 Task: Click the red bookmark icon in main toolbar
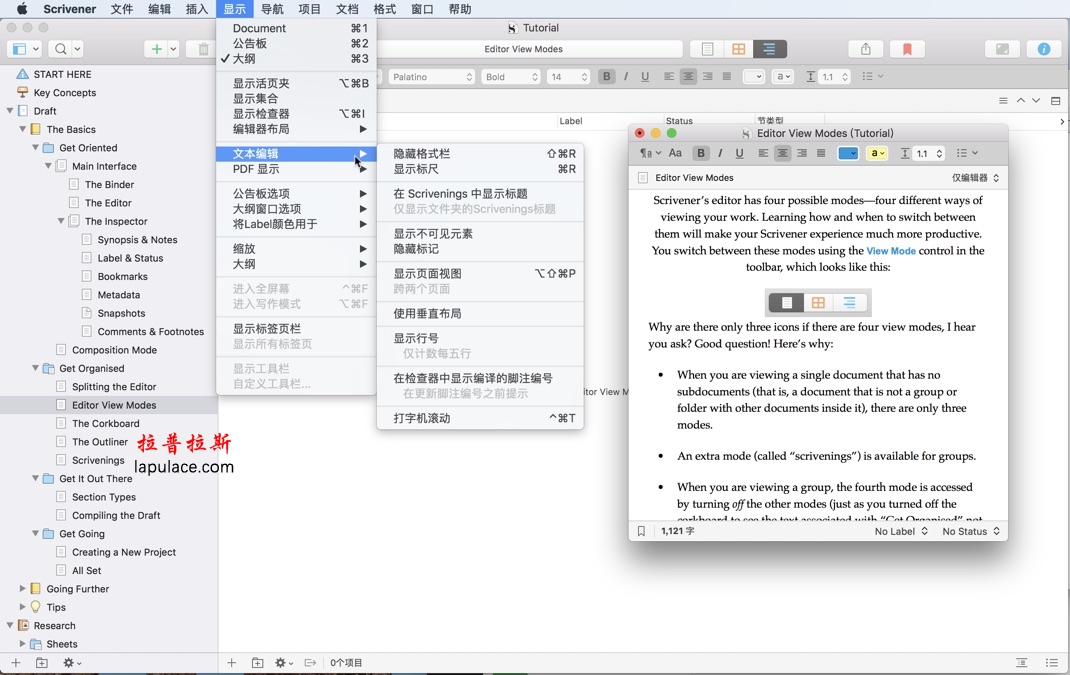907,49
